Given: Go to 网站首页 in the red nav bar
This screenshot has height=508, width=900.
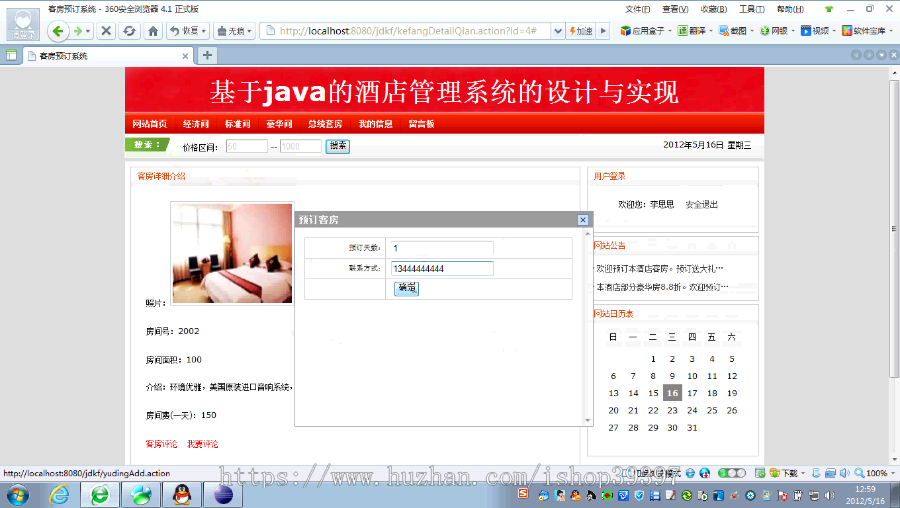Looking at the screenshot, I should (150, 124).
